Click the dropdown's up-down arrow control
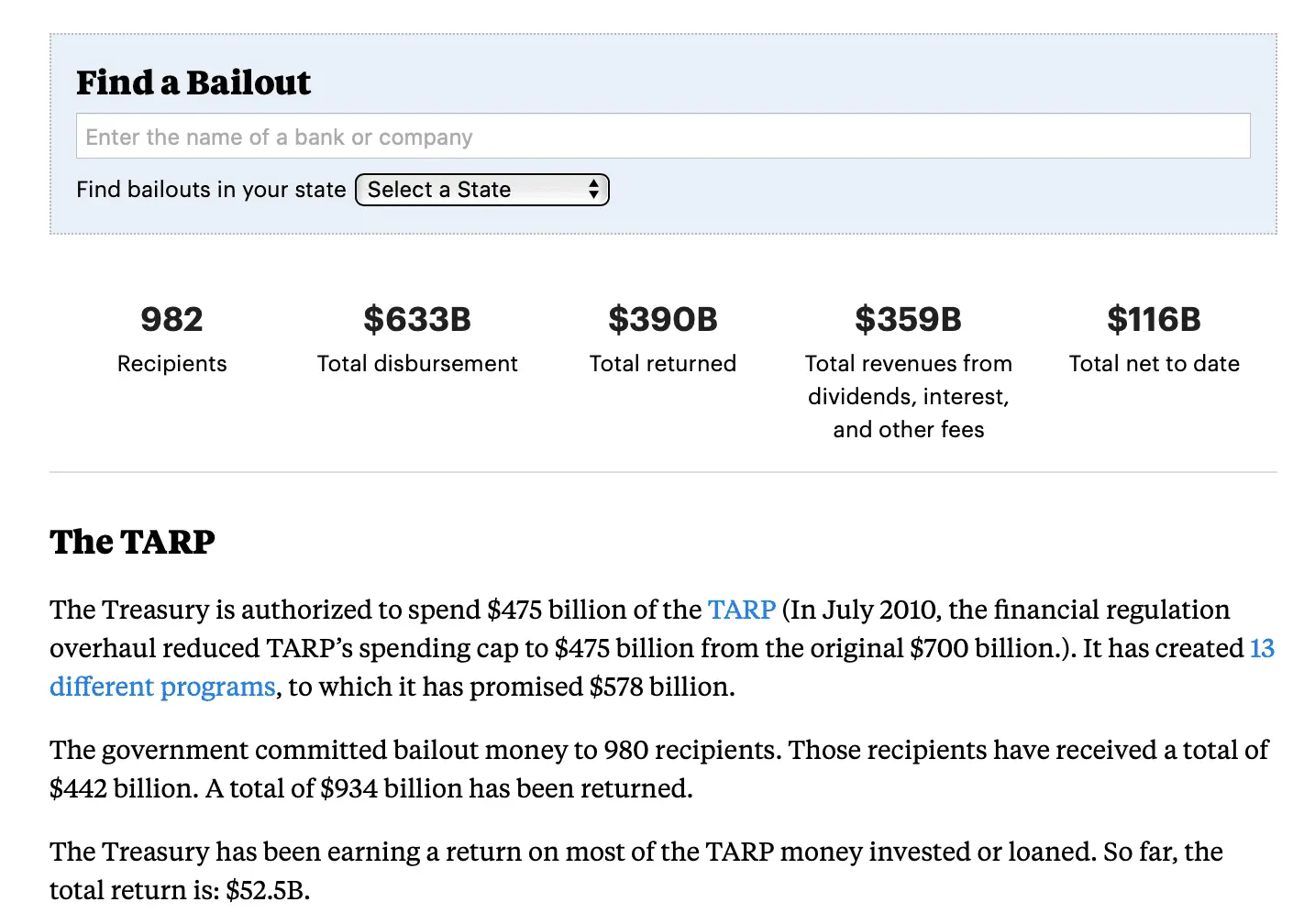Viewport: 1304px width, 924px height. [594, 190]
